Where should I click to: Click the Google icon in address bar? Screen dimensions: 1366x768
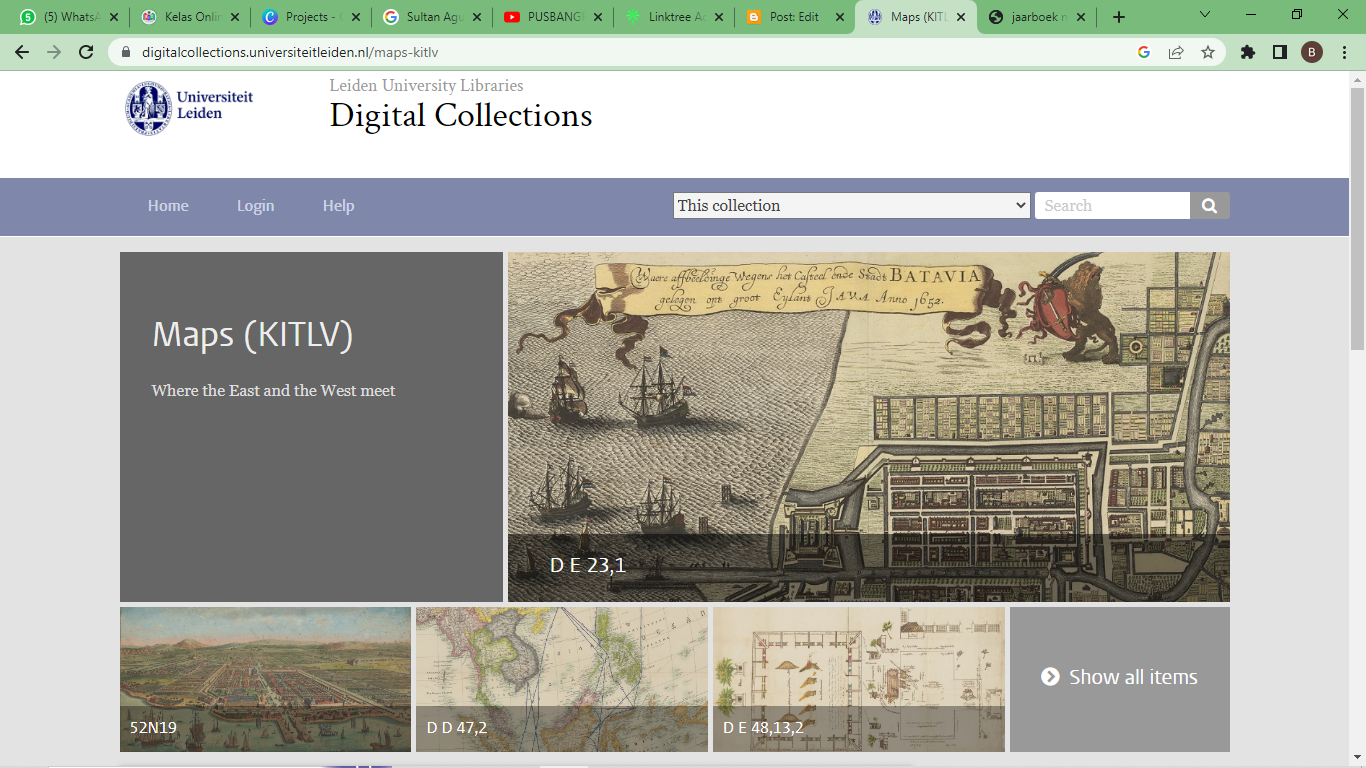(x=1144, y=52)
